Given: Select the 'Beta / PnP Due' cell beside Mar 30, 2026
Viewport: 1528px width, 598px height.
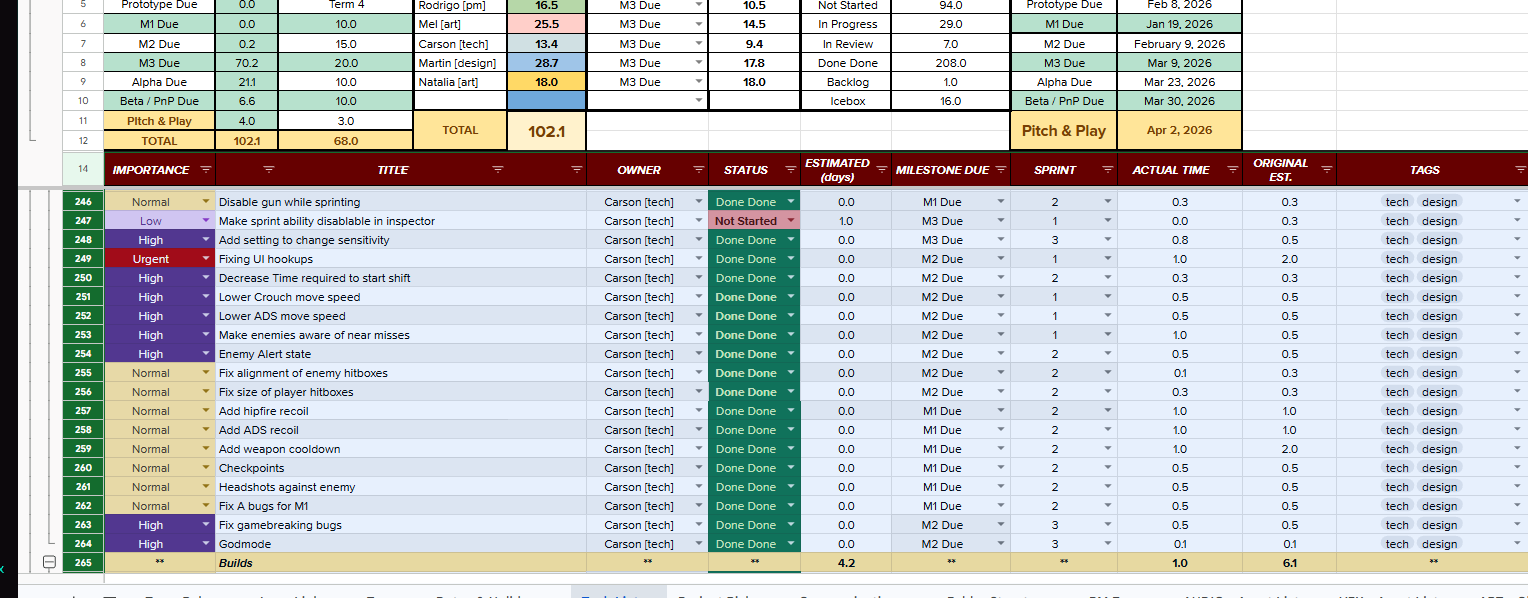Looking at the screenshot, I should 1064,101.
